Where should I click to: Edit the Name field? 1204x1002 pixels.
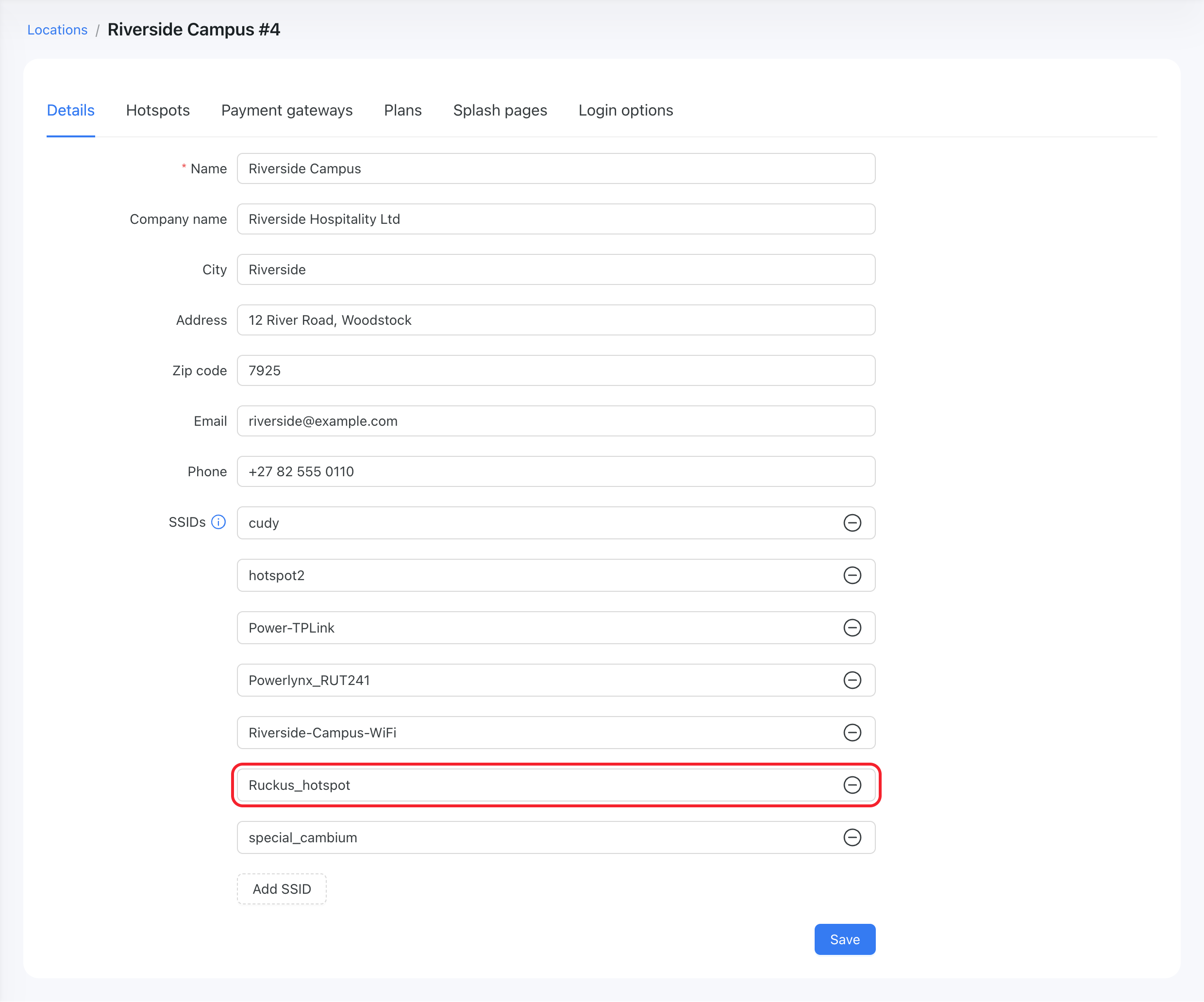[x=556, y=168]
